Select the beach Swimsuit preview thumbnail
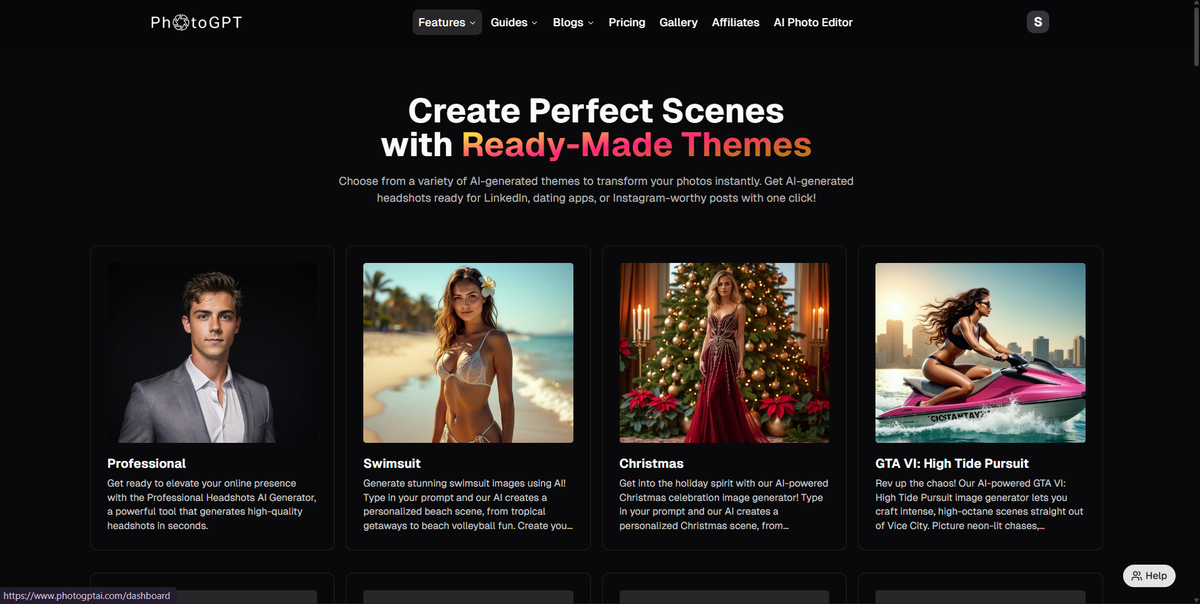This screenshot has height=604, width=1200. coord(467,352)
